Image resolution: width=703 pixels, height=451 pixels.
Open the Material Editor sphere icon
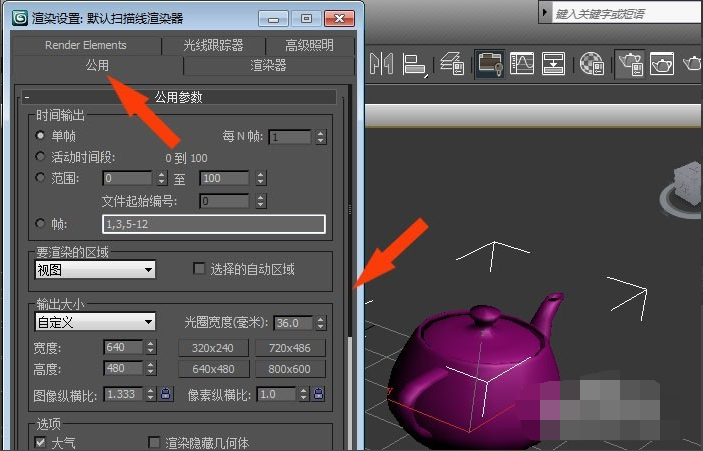(591, 64)
